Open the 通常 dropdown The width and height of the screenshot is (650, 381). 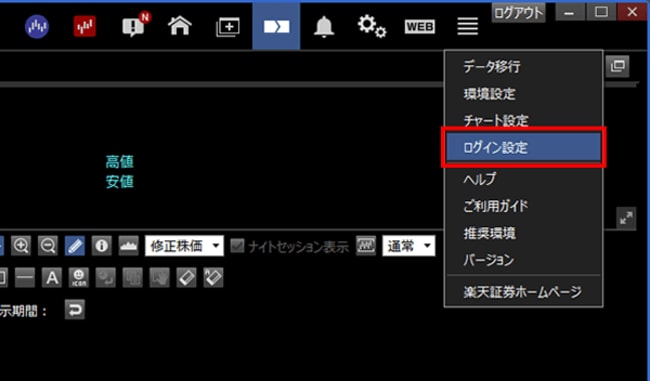(x=408, y=246)
